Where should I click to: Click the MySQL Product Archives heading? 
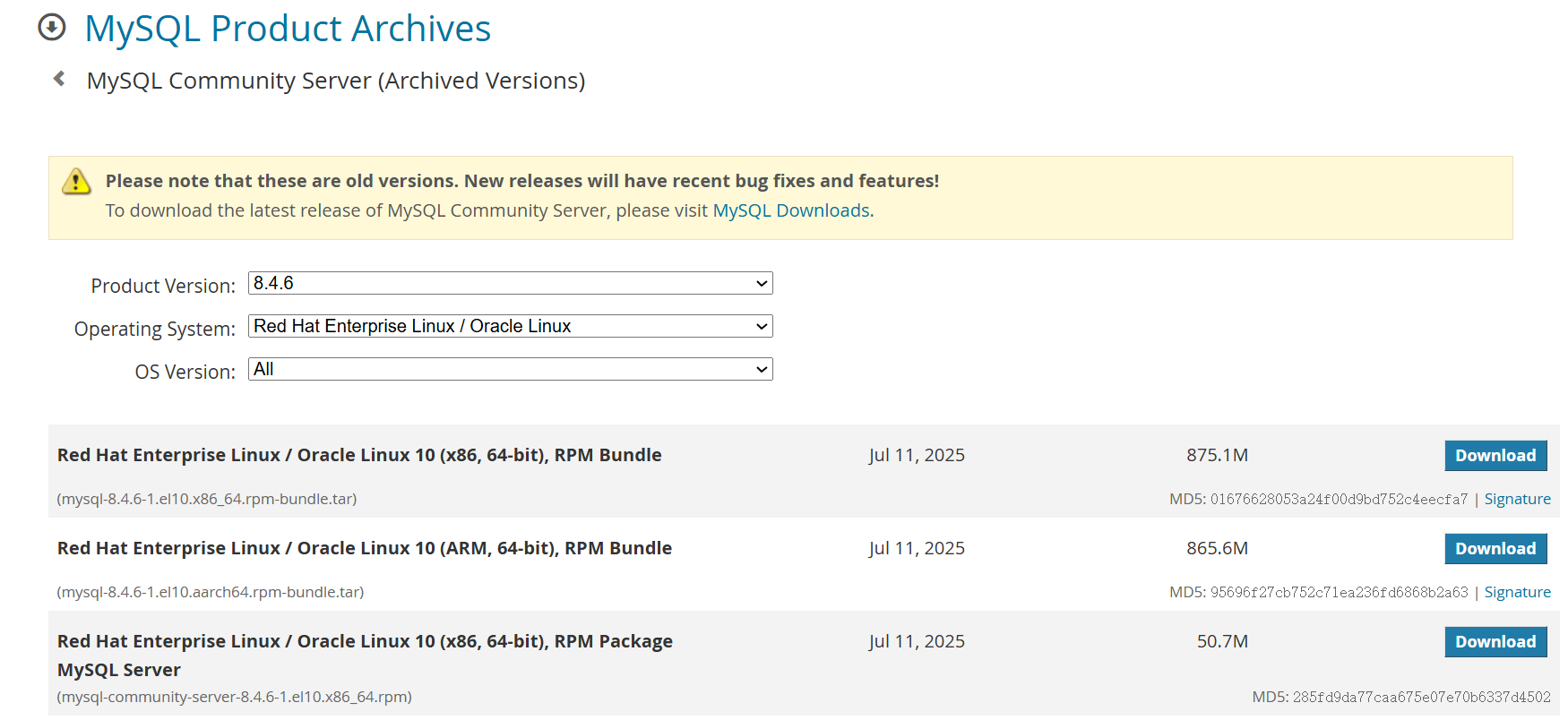coord(288,29)
